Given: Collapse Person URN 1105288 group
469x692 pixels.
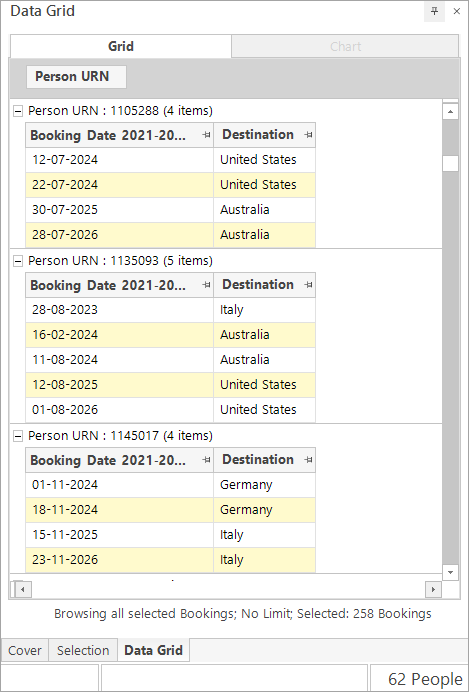Looking at the screenshot, I should (18, 111).
